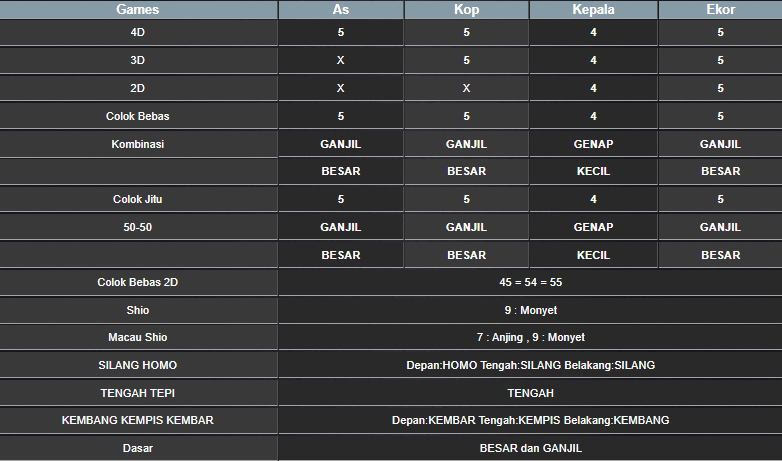Click the 4D row As value 5

(341, 32)
